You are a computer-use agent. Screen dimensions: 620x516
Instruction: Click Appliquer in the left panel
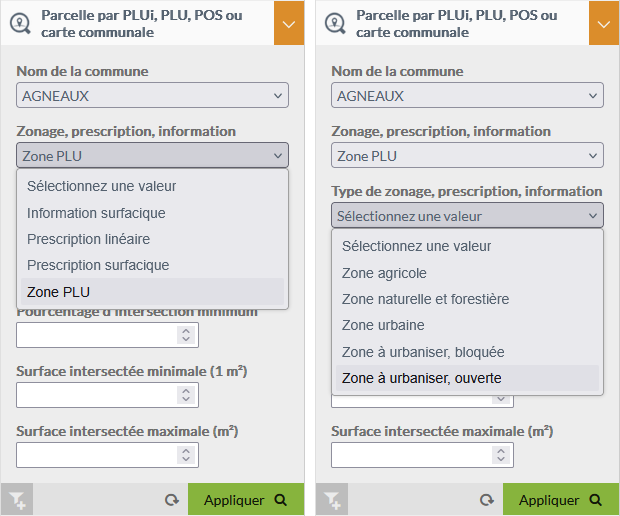pos(246,500)
